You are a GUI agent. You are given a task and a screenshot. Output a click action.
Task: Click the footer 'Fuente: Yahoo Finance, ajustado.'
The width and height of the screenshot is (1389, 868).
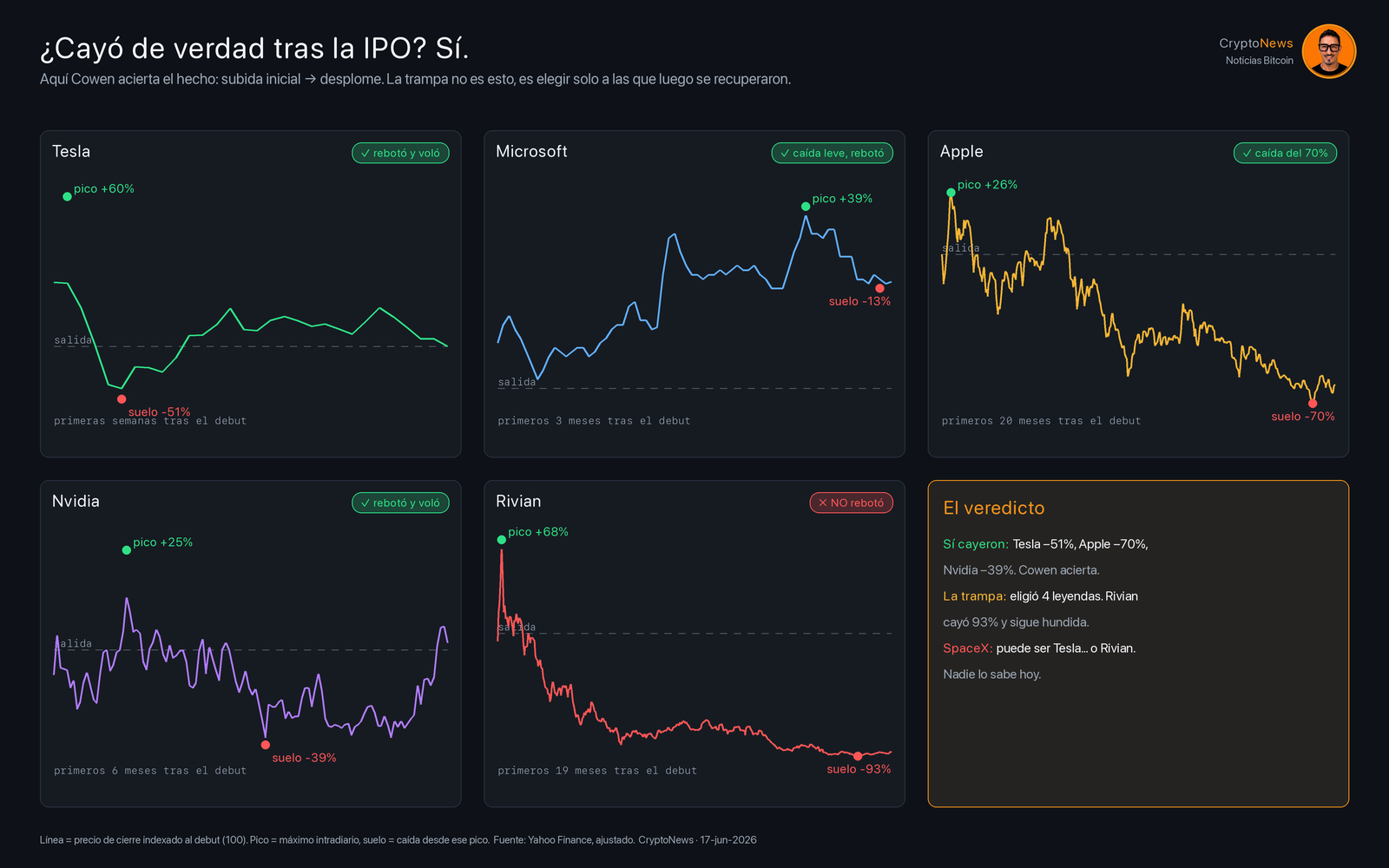[564, 840]
